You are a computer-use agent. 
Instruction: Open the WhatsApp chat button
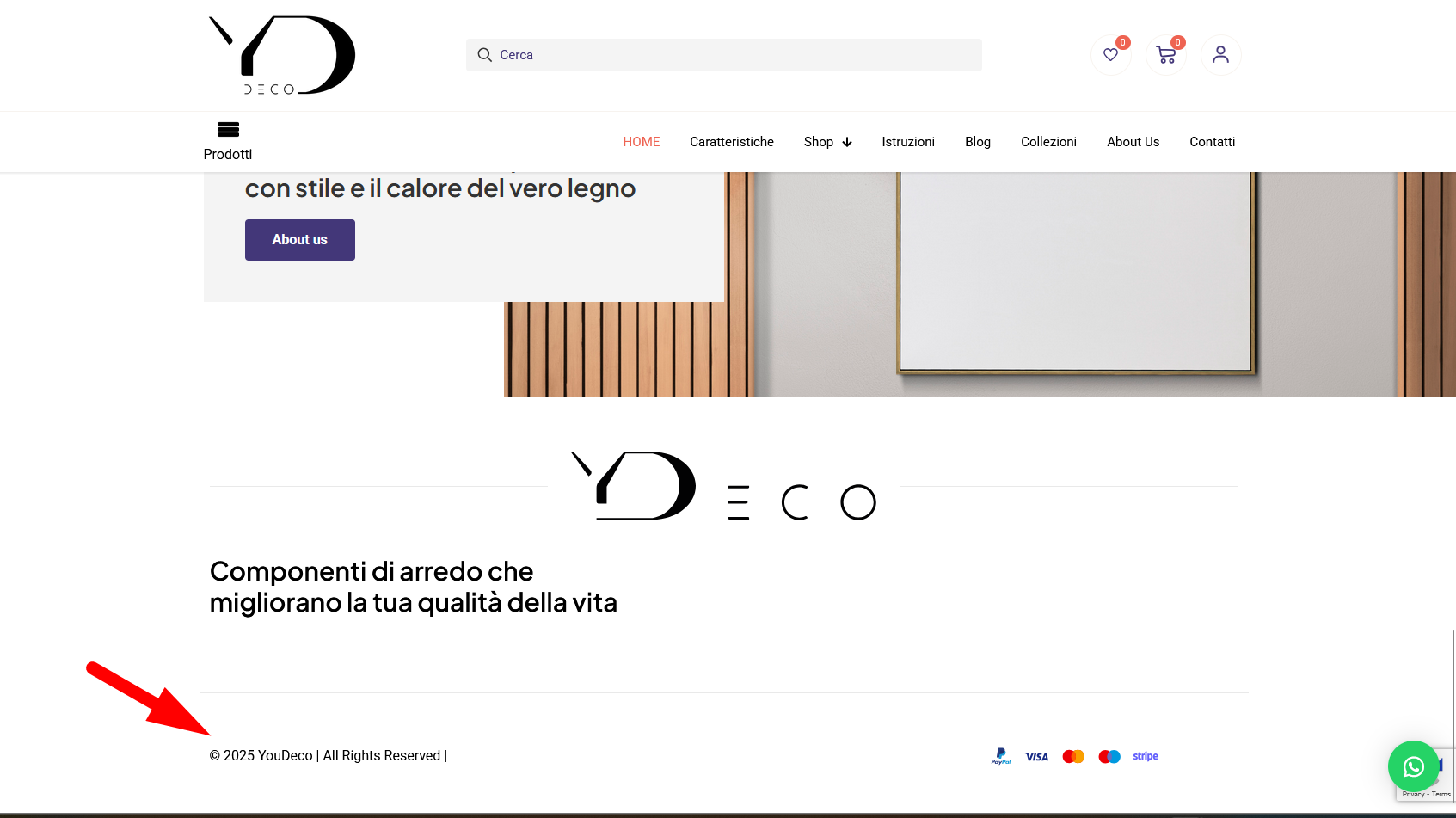(x=1413, y=766)
